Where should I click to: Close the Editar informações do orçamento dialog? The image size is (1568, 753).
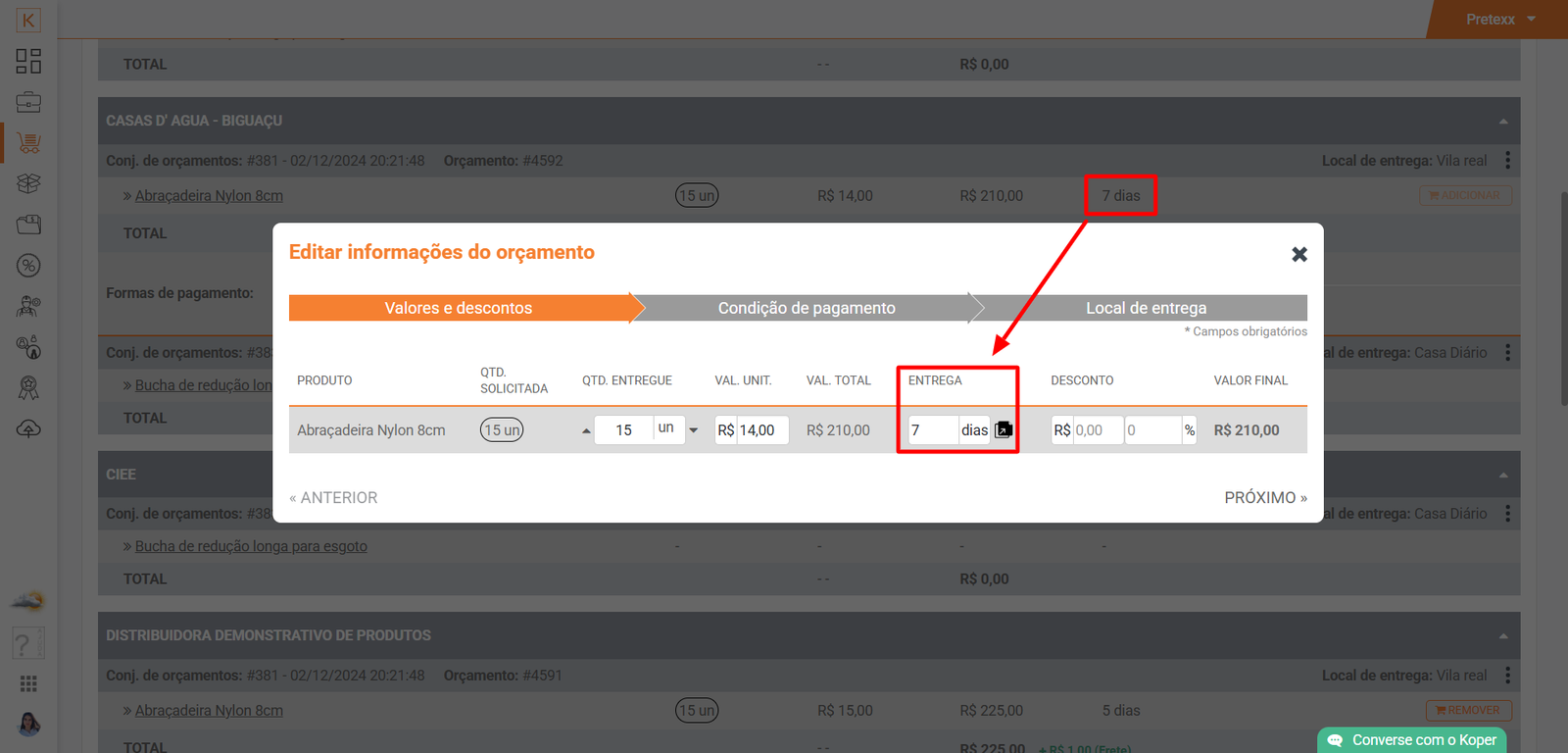[x=1299, y=254]
